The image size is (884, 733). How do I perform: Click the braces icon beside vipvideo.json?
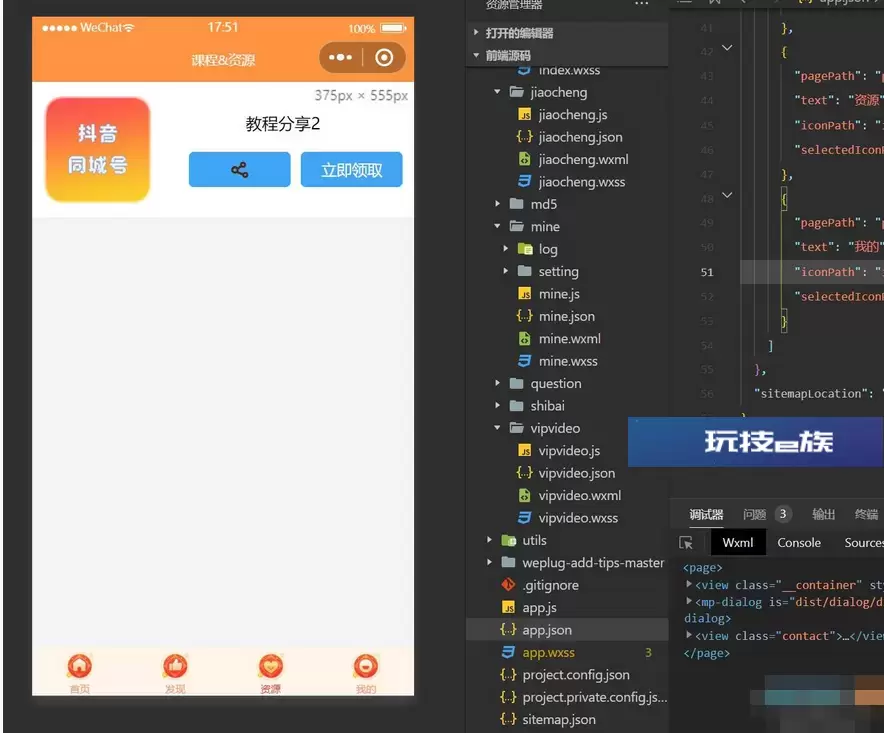tap(525, 473)
